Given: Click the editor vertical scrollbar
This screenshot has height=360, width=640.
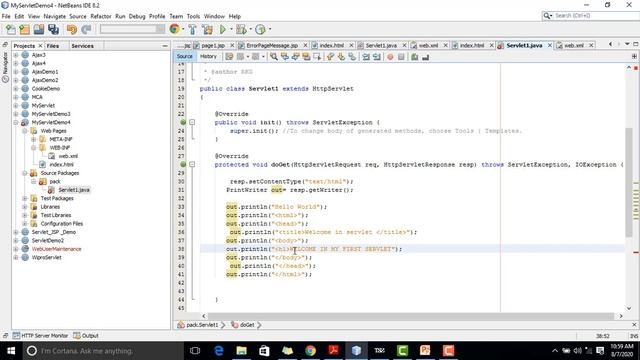Looking at the screenshot, I should point(629,182).
